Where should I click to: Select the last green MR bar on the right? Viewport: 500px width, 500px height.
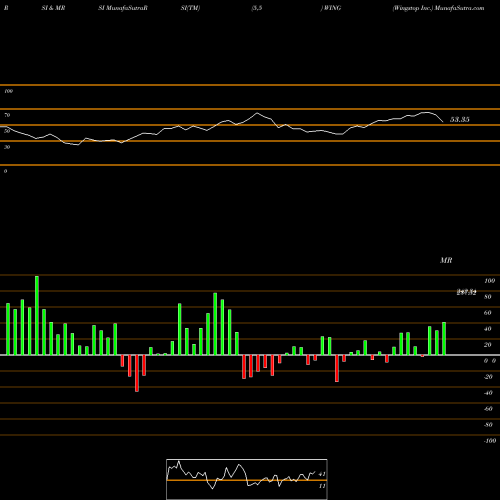click(444, 339)
